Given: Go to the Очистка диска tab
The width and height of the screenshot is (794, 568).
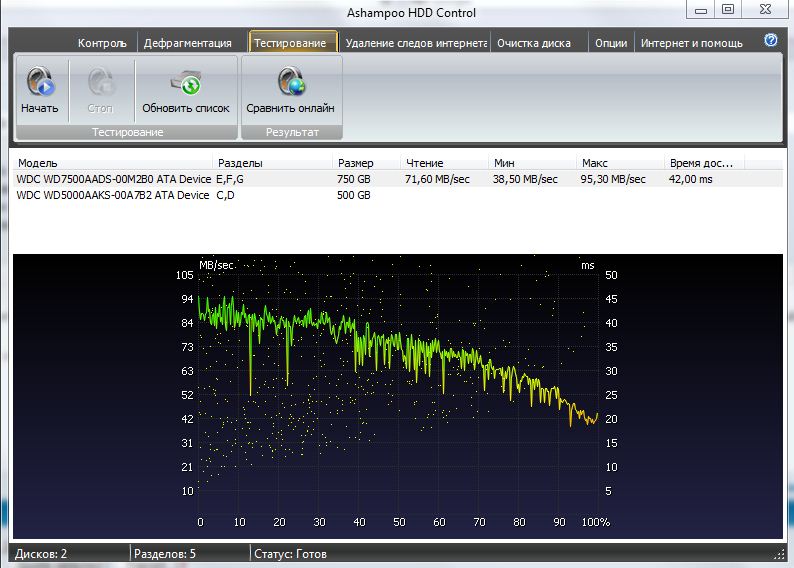Looking at the screenshot, I should (534, 43).
